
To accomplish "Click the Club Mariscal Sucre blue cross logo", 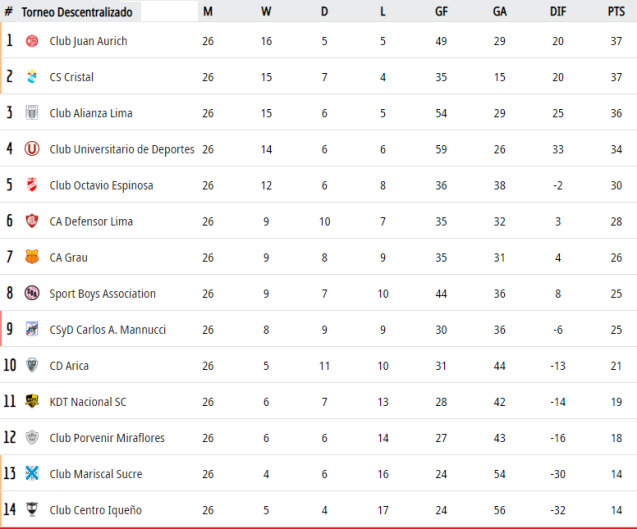I will coord(32,473).
